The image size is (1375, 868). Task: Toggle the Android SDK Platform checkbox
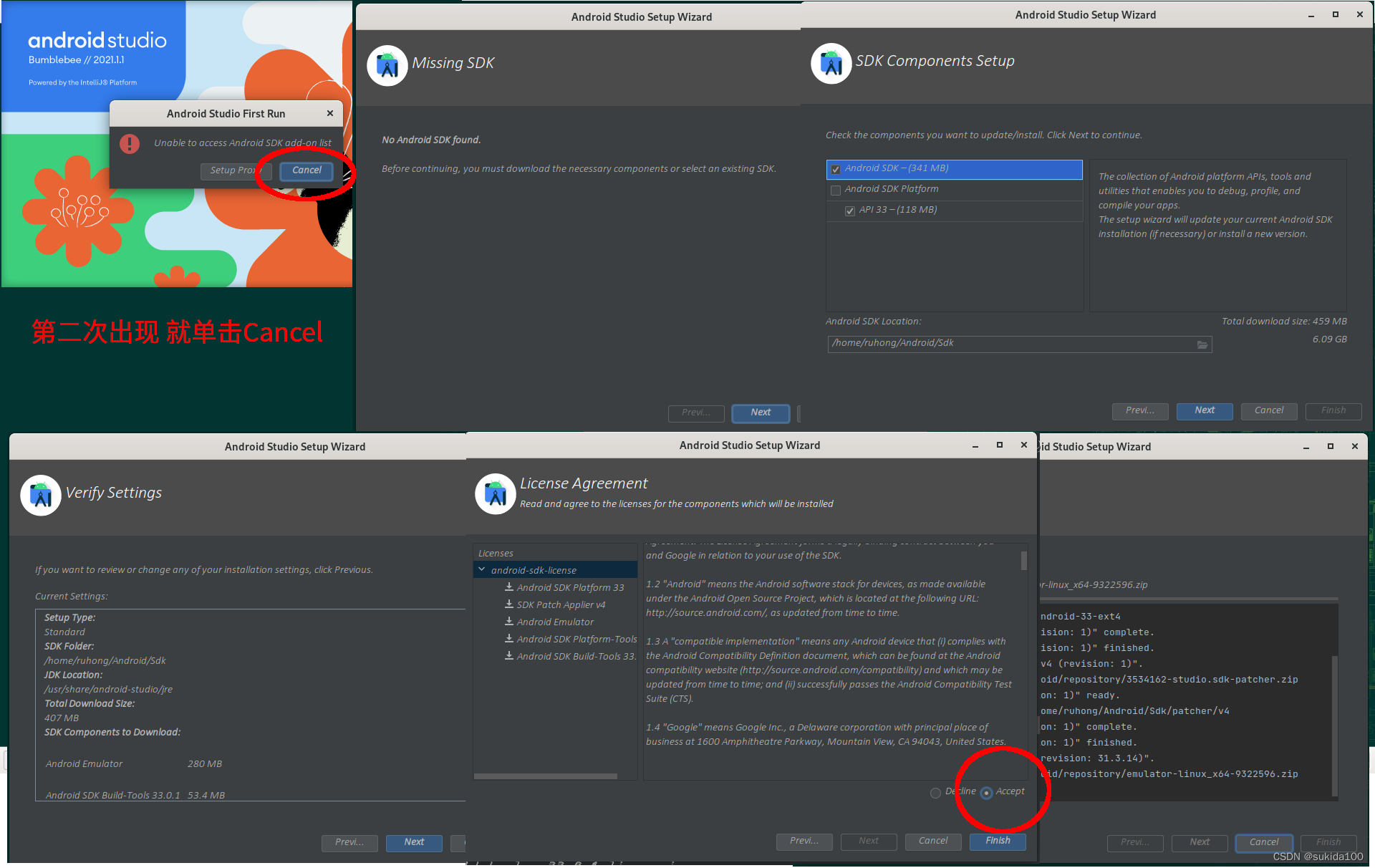836,191
